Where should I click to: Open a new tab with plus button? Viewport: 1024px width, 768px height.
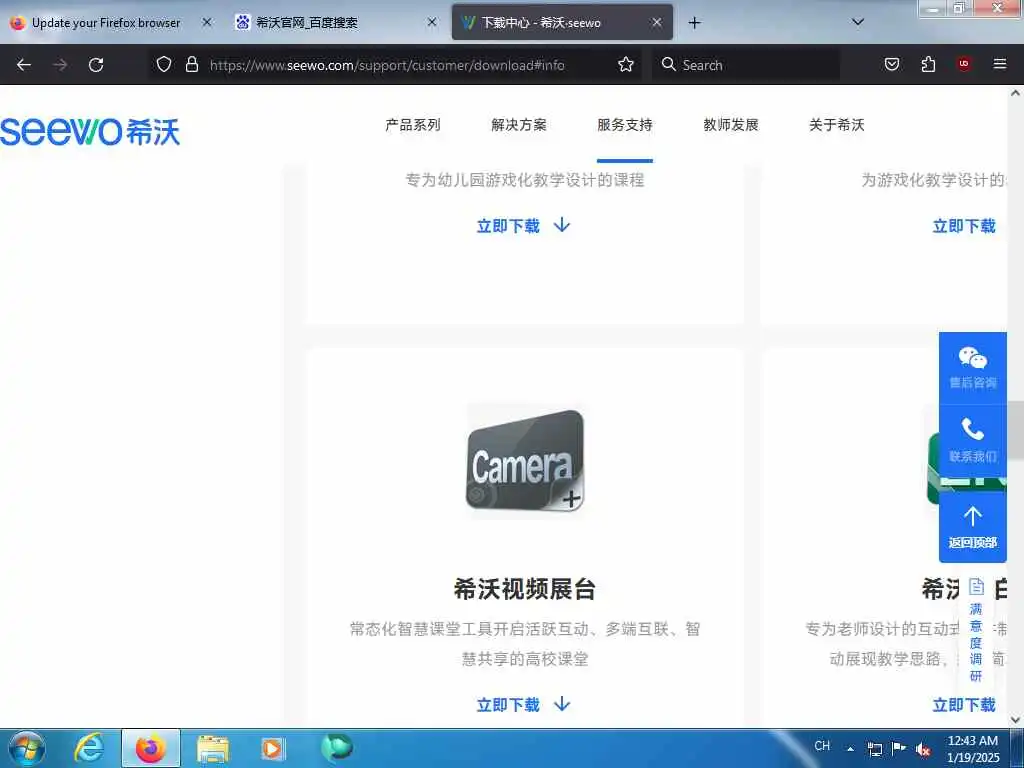tap(694, 23)
